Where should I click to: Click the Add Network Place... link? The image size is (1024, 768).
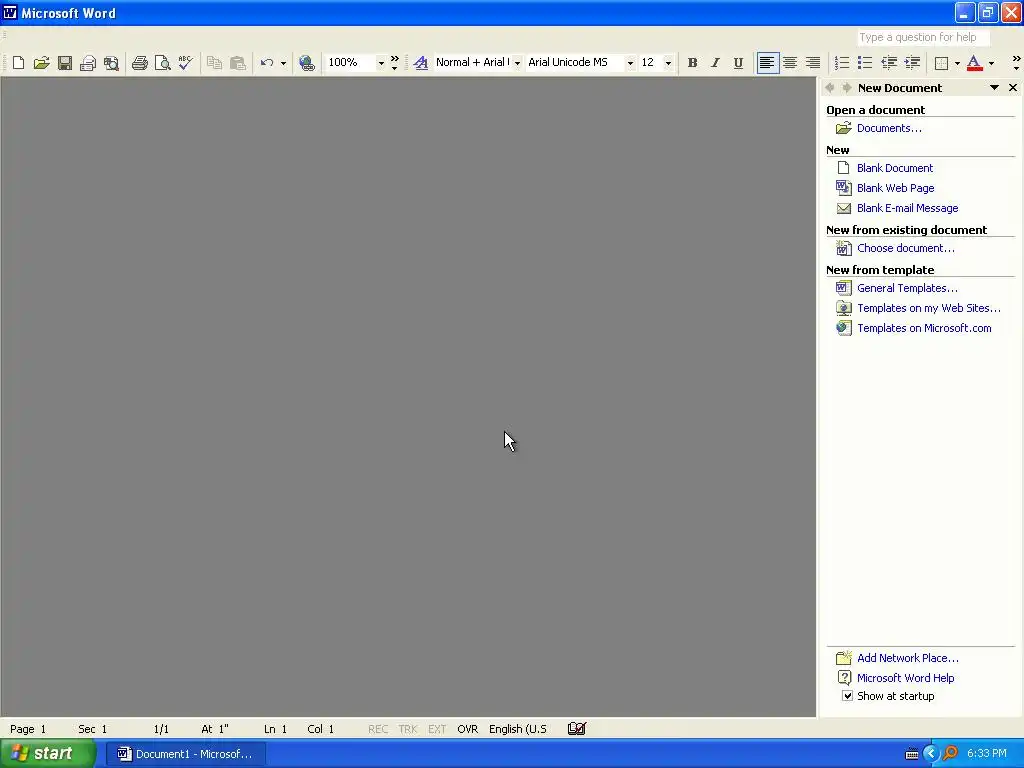click(908, 658)
